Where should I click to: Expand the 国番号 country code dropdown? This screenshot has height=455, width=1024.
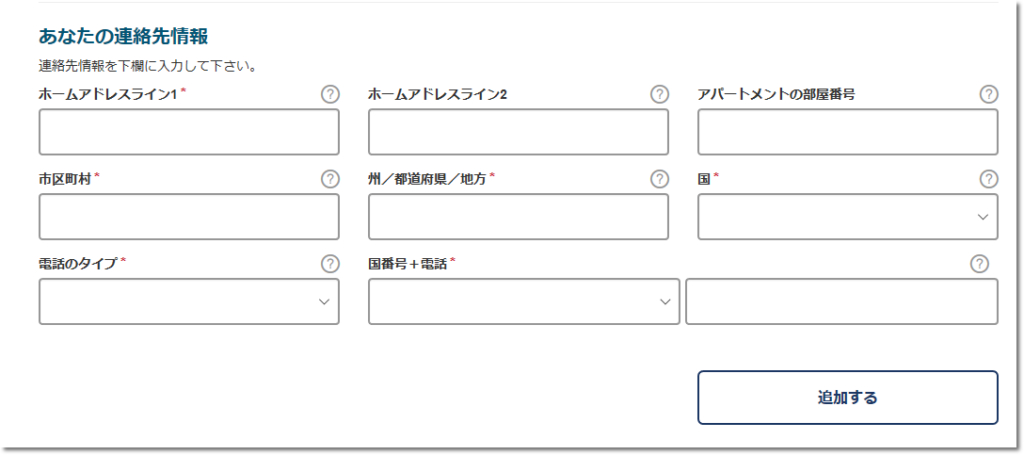pyautogui.click(x=524, y=302)
